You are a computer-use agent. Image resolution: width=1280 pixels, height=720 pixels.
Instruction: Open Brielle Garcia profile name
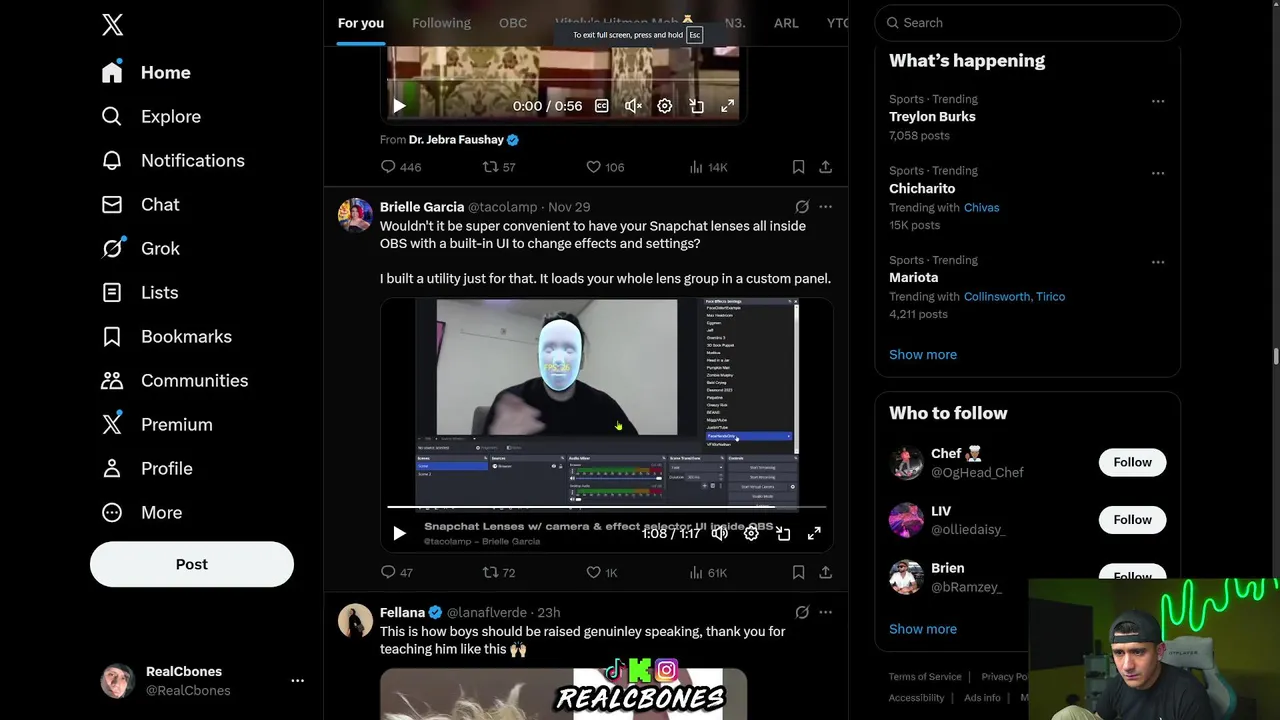tap(422, 207)
